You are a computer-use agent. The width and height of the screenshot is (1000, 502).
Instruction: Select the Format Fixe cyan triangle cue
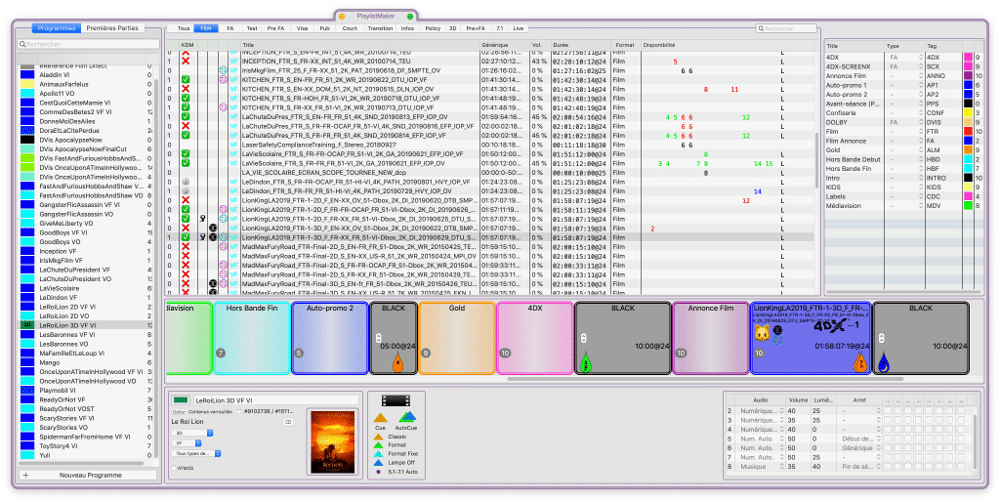378,454
